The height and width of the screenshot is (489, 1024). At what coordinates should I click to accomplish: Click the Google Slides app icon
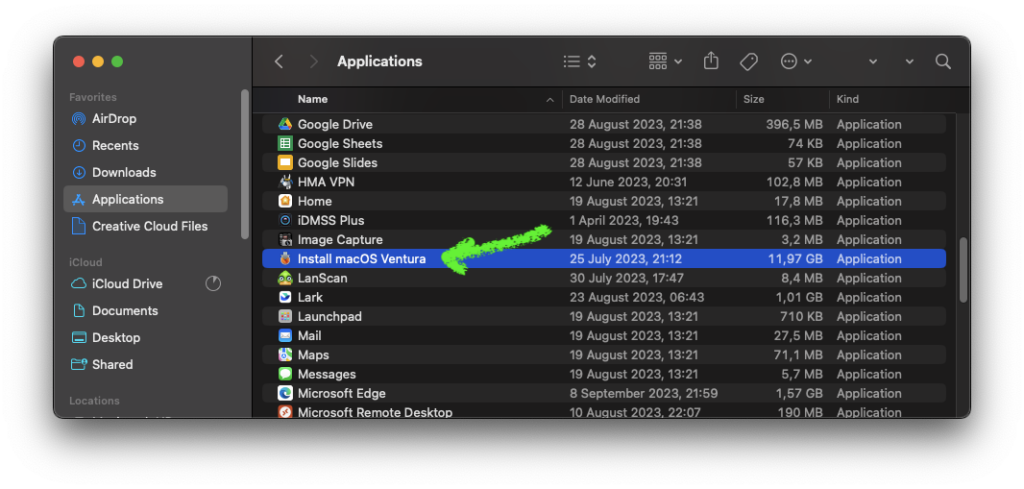(x=285, y=163)
